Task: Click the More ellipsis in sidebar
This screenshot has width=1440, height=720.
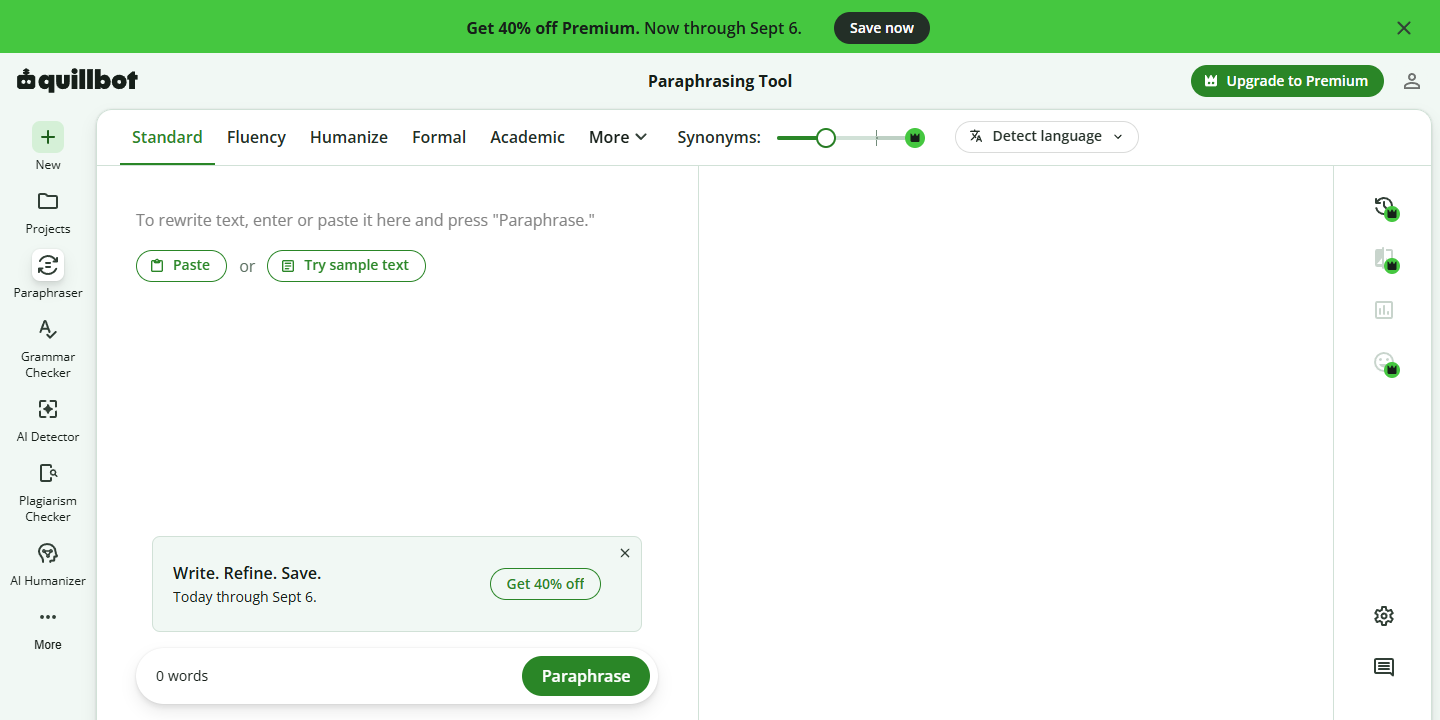Action: (x=48, y=617)
